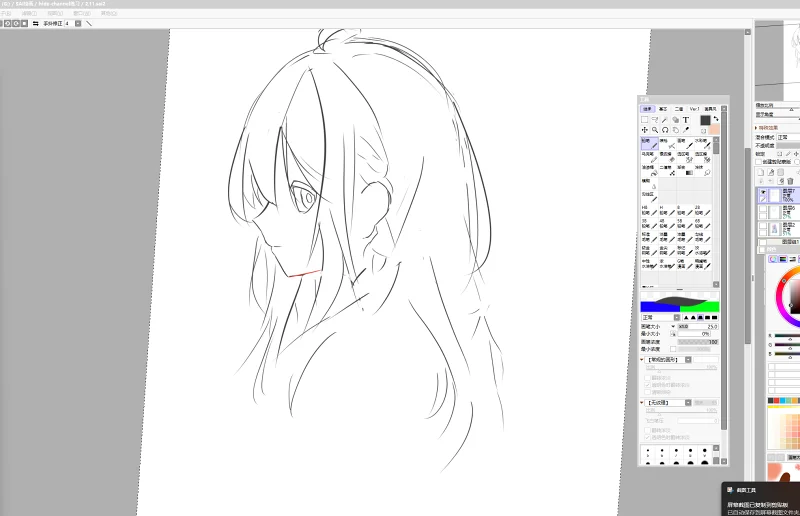
Task: Click the brush size input field
Action: click(698, 326)
